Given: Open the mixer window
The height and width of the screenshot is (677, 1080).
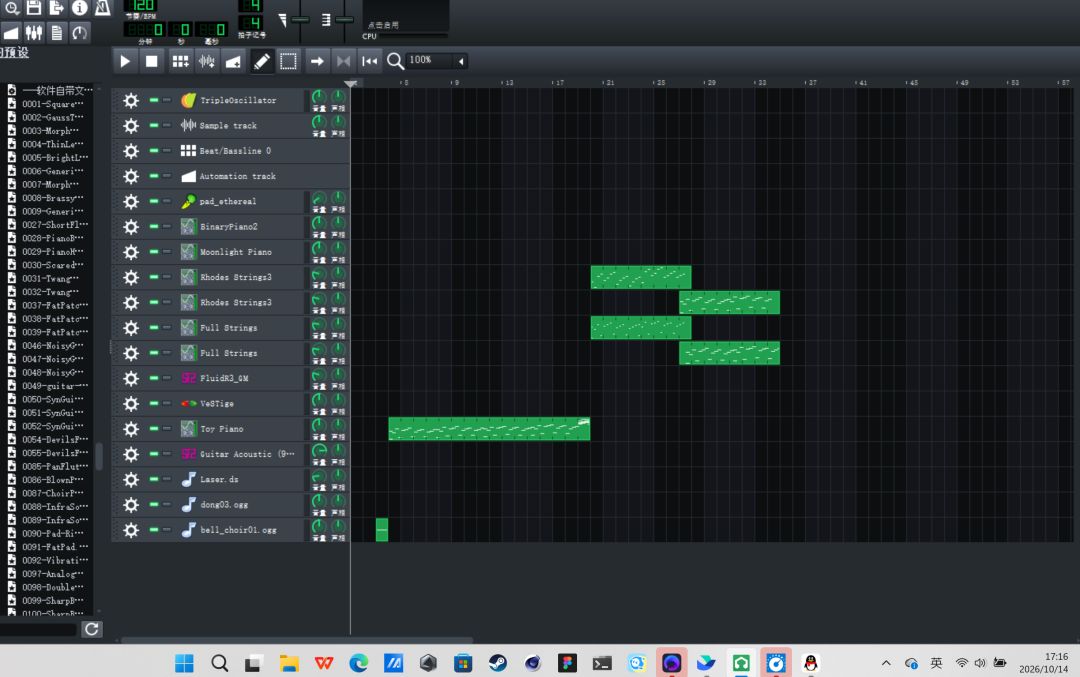Looking at the screenshot, I should tap(34, 32).
